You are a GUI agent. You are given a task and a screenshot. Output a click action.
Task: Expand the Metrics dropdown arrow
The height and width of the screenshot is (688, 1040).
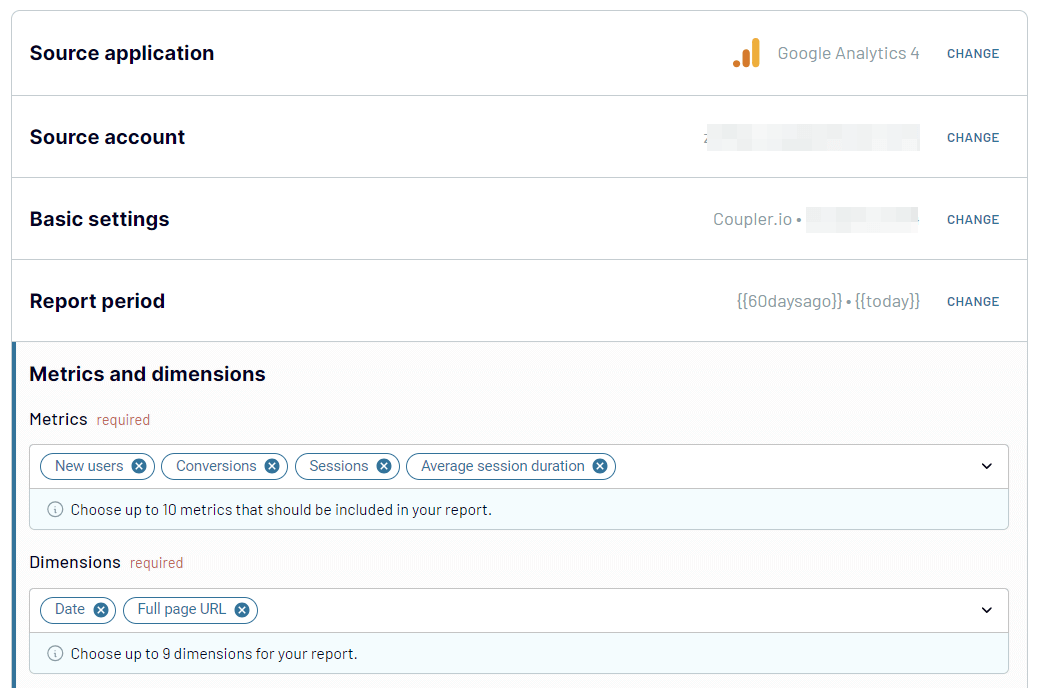click(x=987, y=466)
